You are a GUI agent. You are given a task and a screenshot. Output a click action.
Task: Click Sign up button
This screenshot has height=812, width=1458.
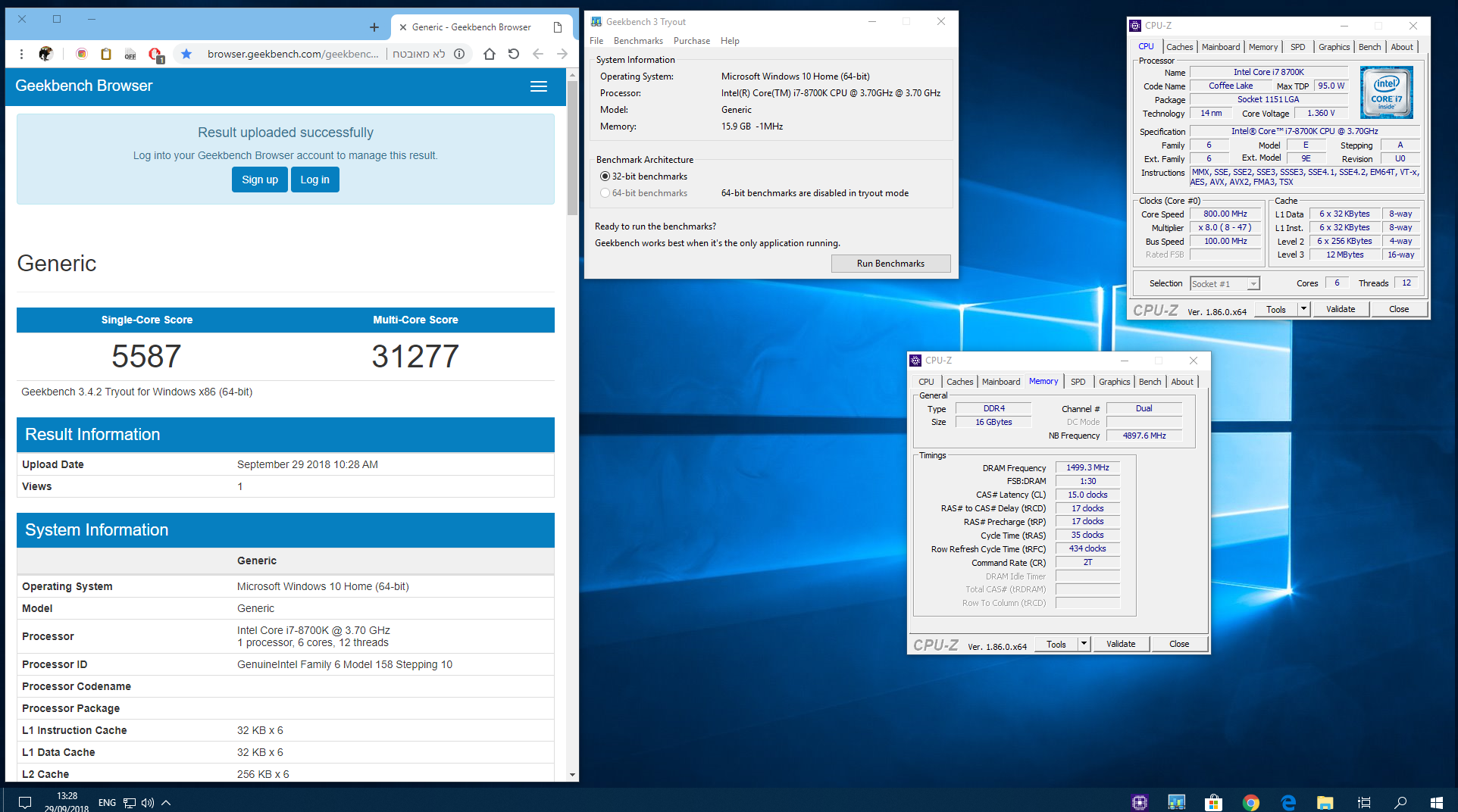point(260,180)
